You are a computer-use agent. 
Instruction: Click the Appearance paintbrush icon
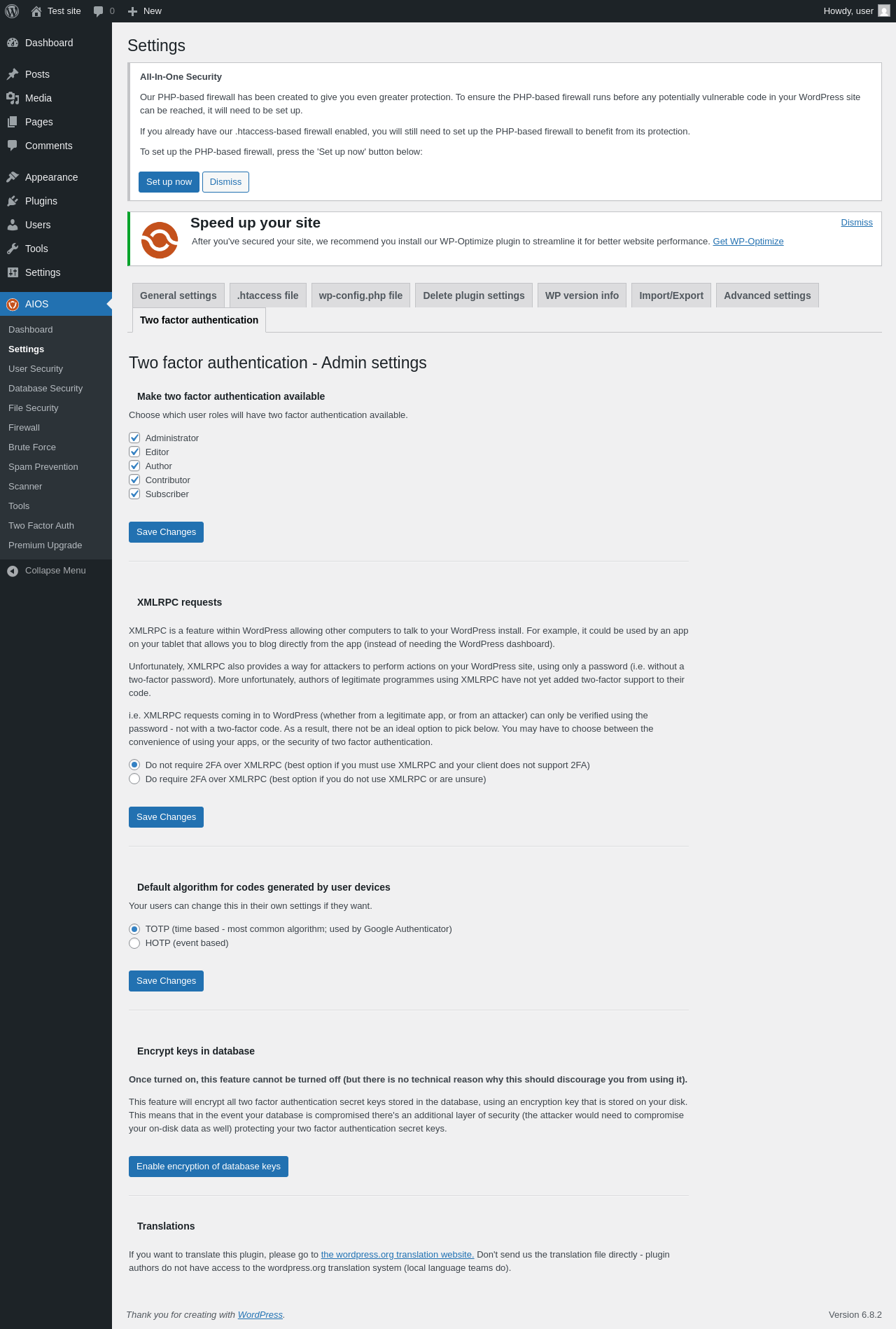click(x=13, y=177)
